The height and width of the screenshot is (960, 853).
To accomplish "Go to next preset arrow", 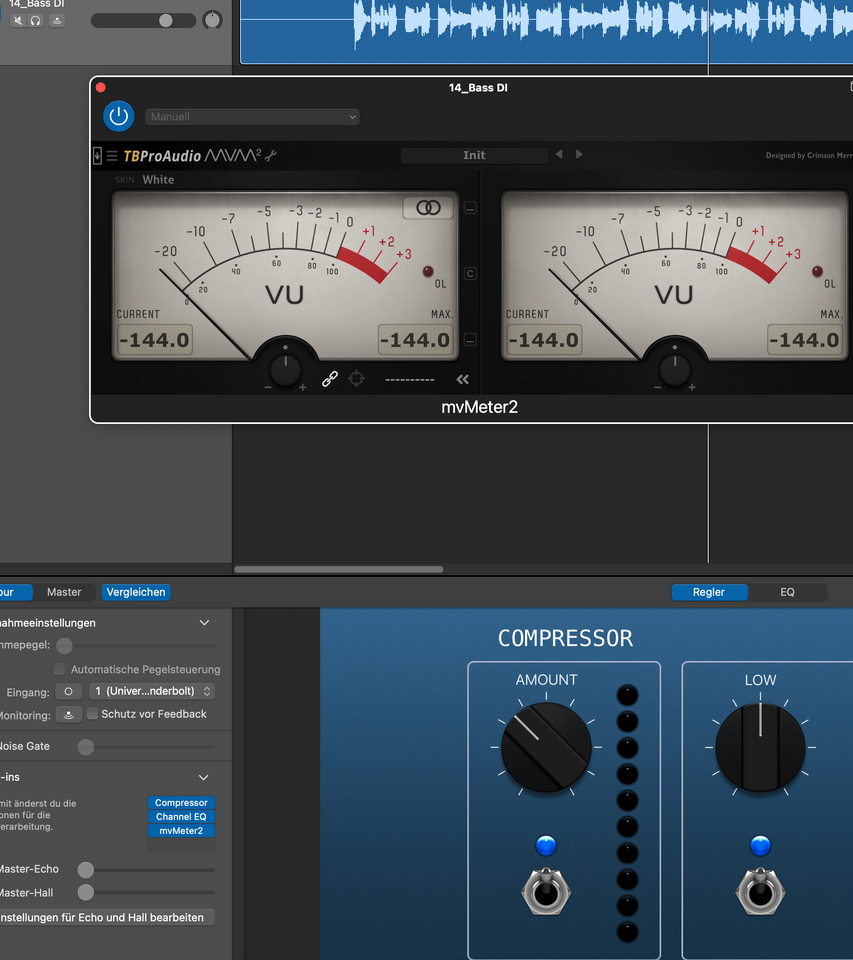I will click(x=579, y=154).
